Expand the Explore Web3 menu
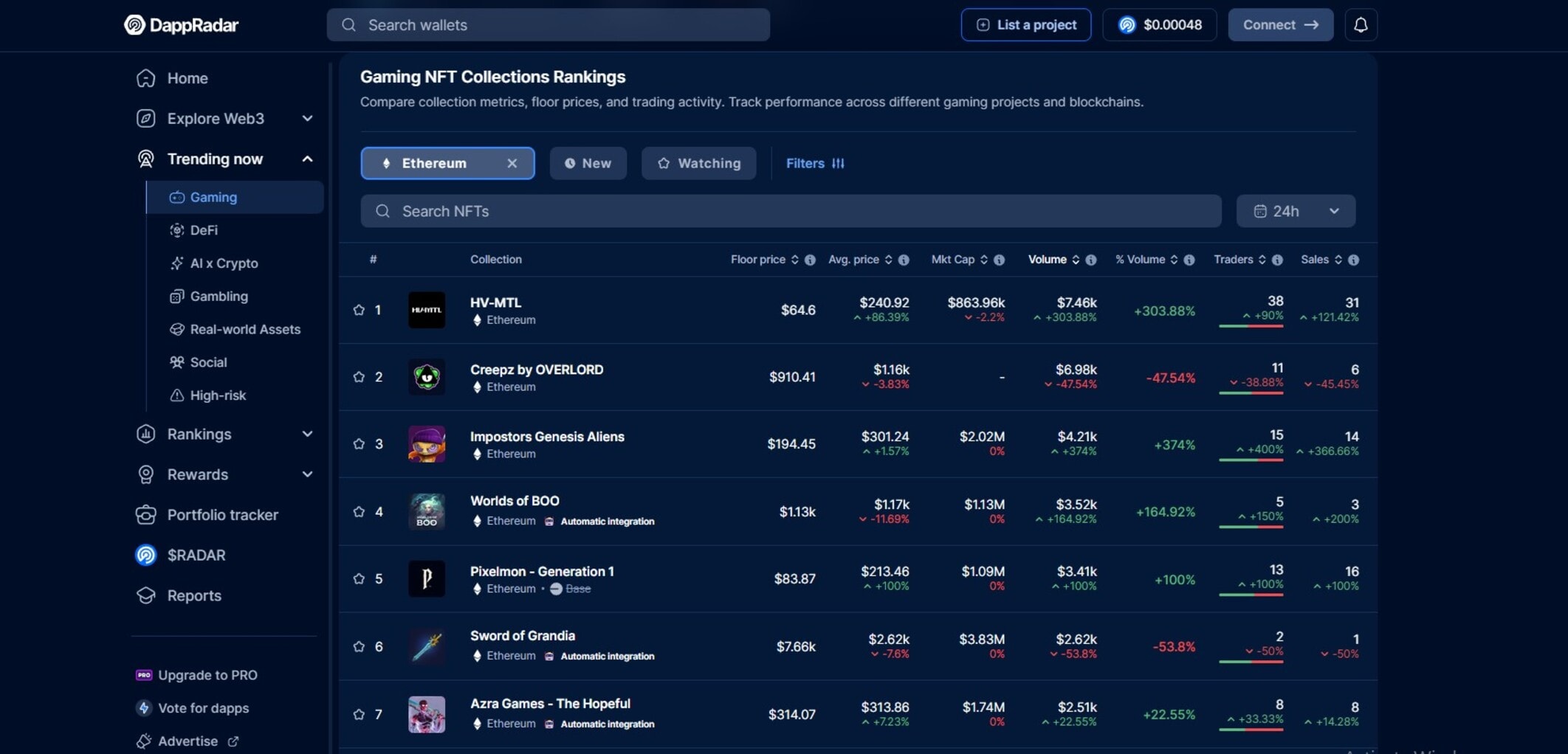Screen dimensions: 1568x754 (x=307, y=119)
